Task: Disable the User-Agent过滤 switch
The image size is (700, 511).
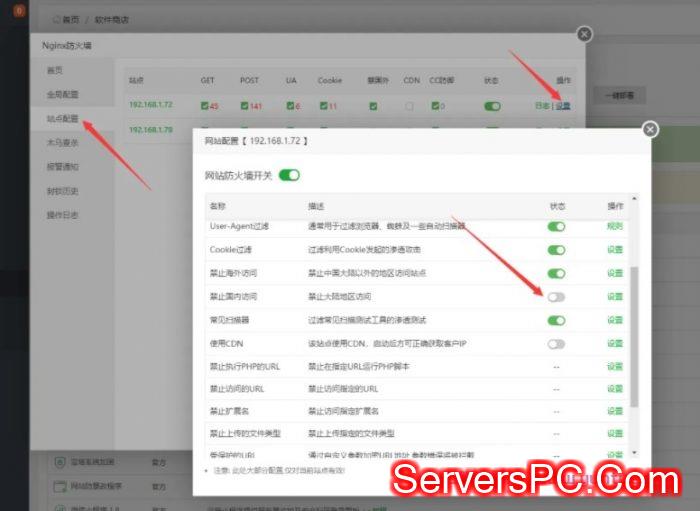Action: 556,226
